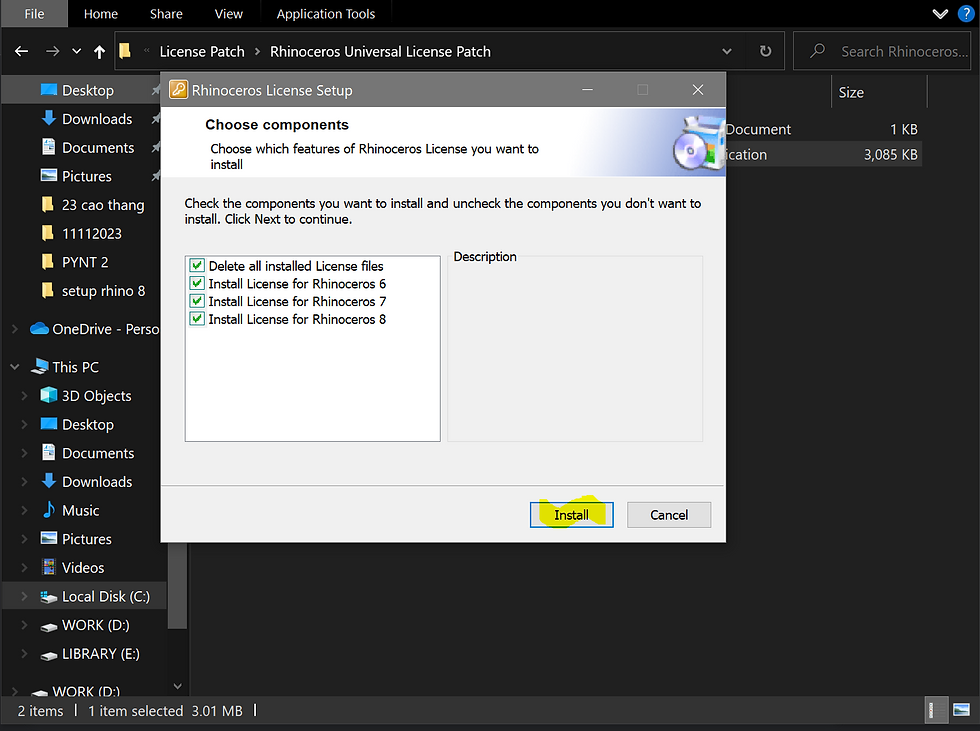This screenshot has height=731, width=980.
Task: Select the 1 KB document file
Action: coord(824,129)
